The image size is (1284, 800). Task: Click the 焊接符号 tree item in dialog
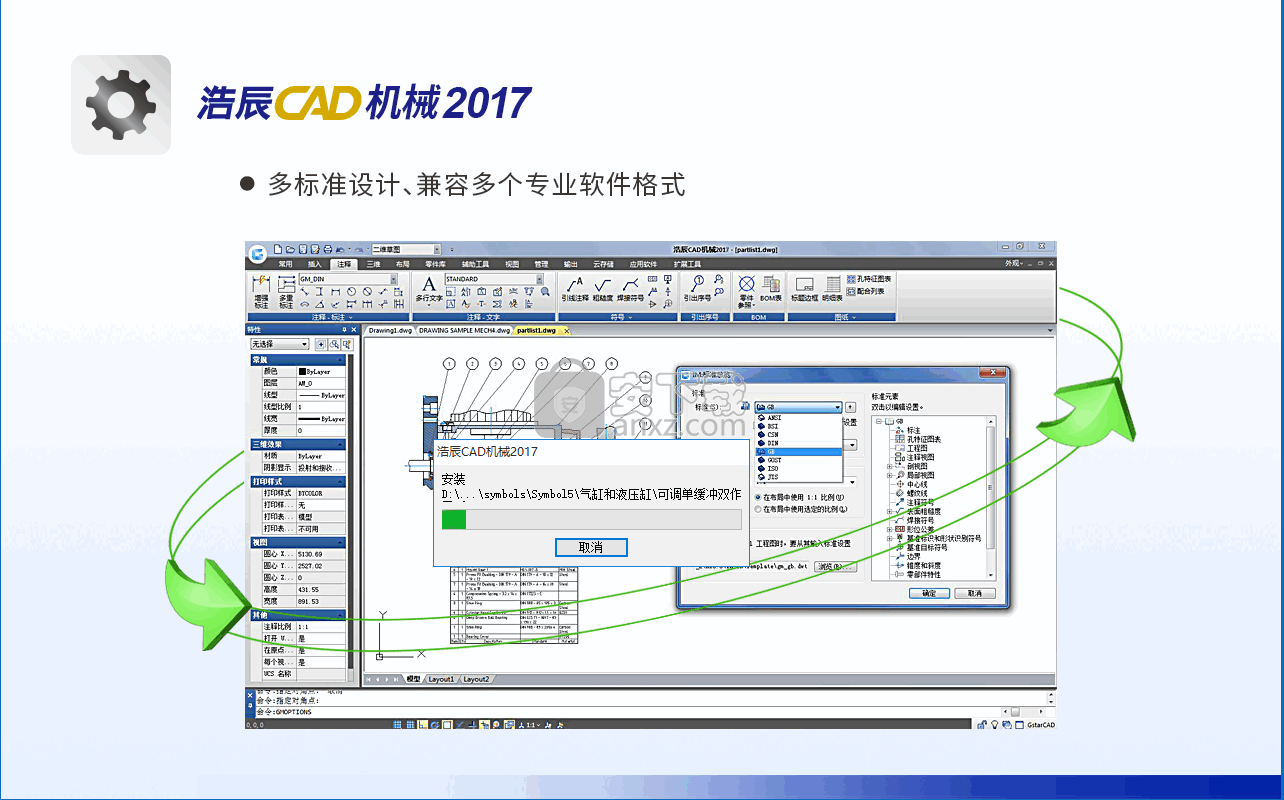(920, 520)
